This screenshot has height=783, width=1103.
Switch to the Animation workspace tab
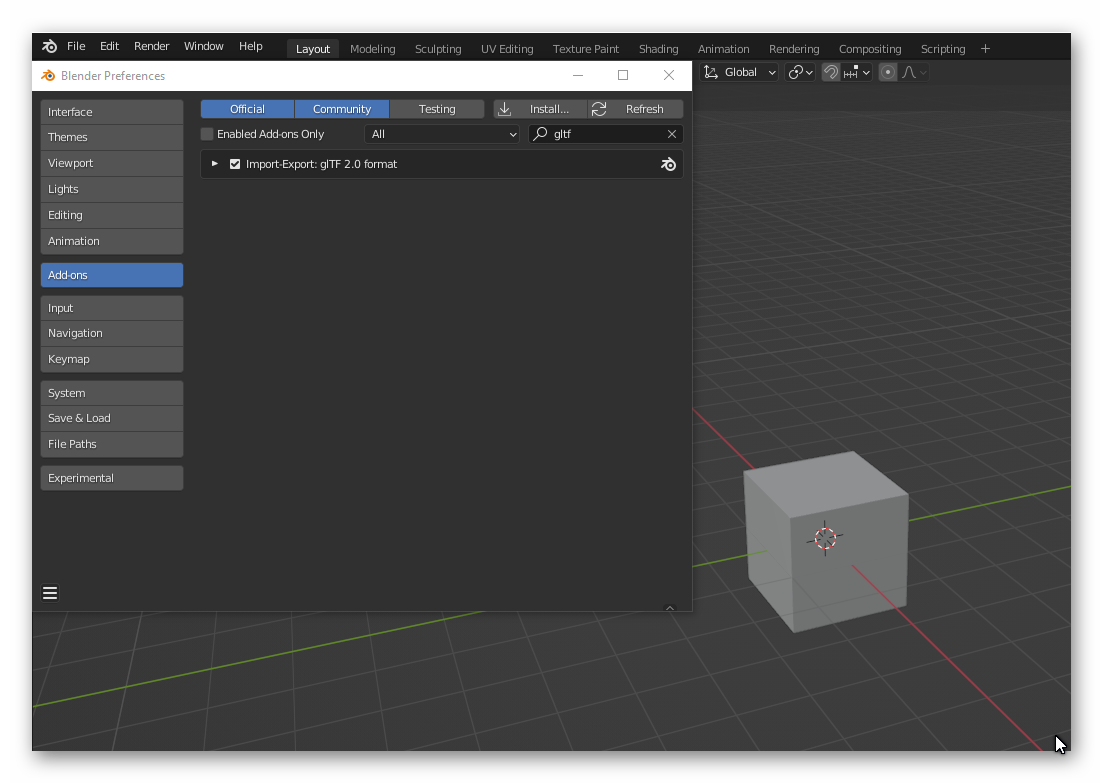click(722, 49)
